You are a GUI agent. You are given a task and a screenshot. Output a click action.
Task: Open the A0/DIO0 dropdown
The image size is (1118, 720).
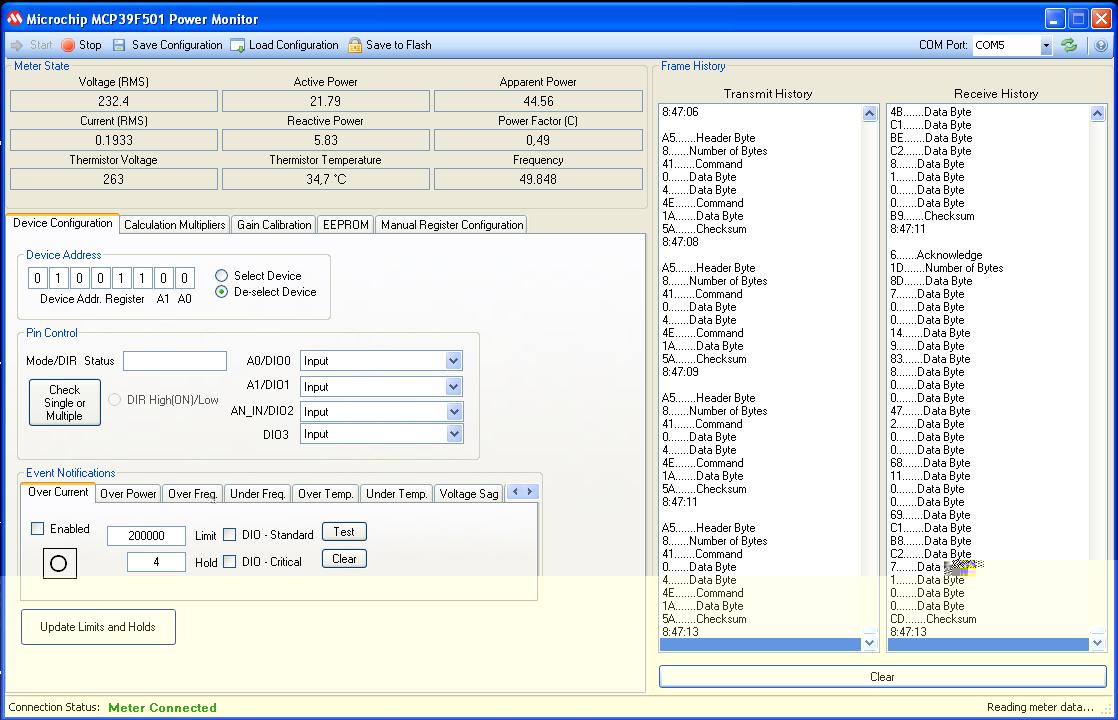453,361
